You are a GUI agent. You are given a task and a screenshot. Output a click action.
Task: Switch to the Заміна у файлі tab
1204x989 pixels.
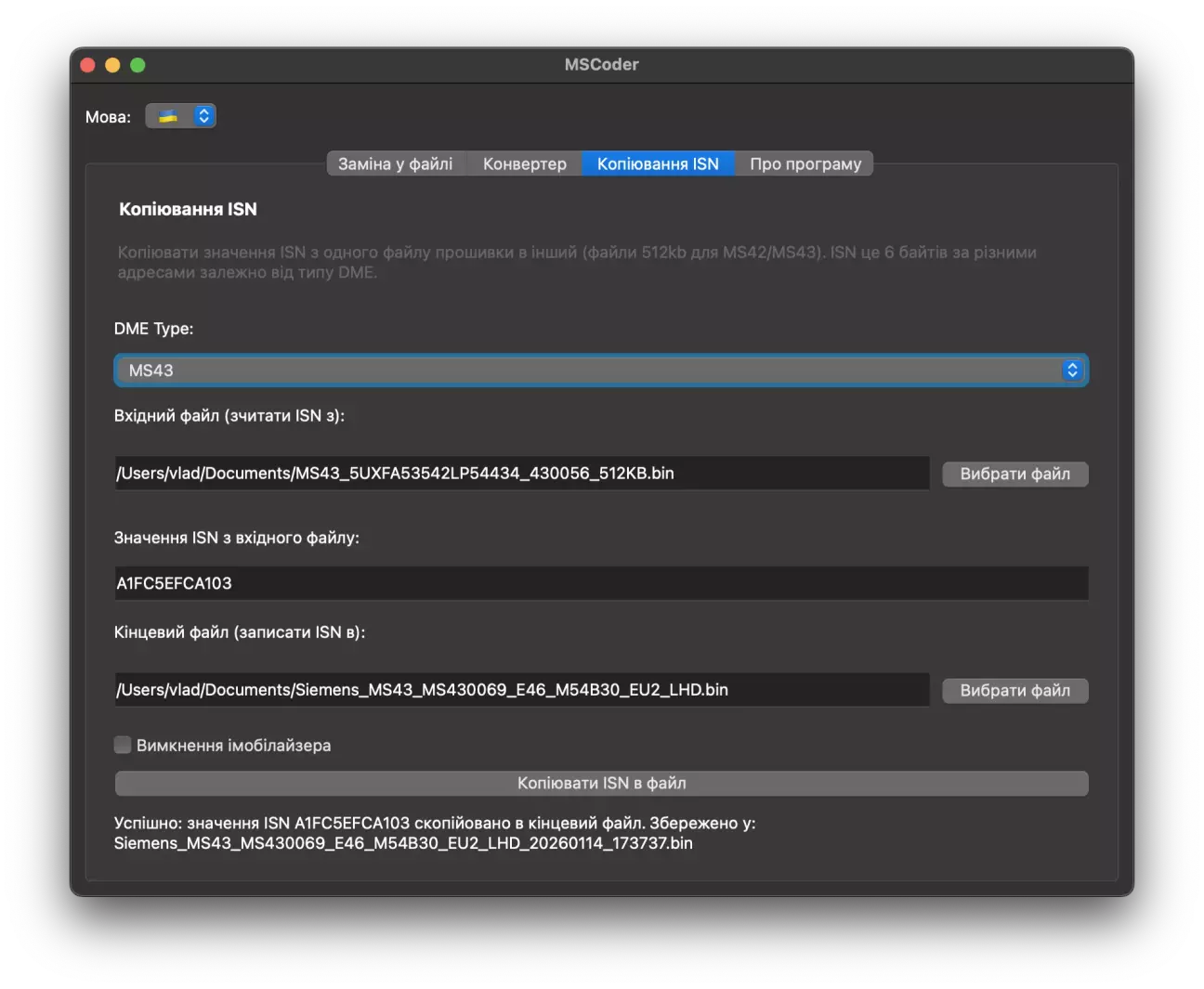pyautogui.click(x=396, y=164)
